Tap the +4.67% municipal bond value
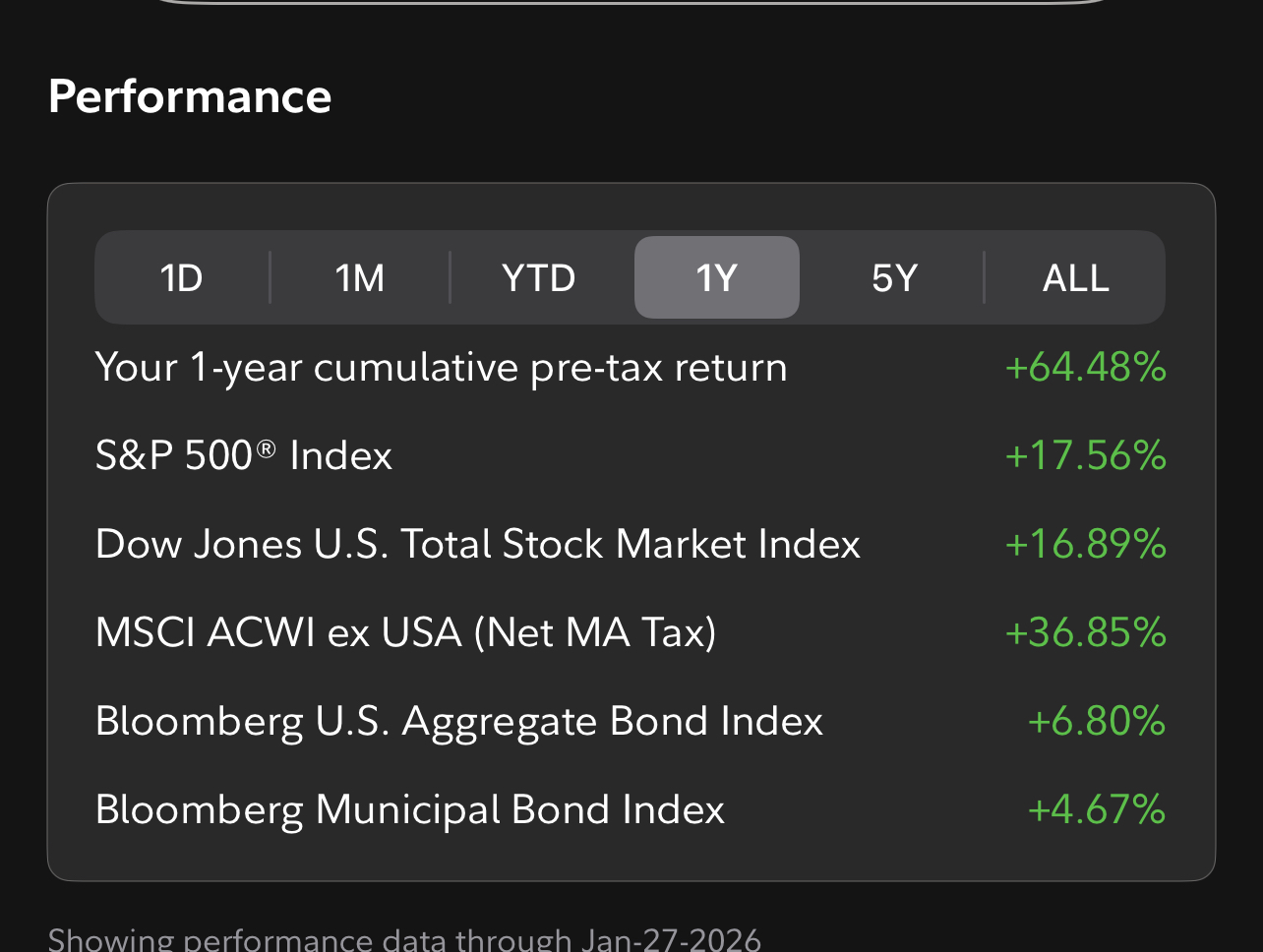This screenshot has width=1263, height=952. pyautogui.click(x=1097, y=809)
